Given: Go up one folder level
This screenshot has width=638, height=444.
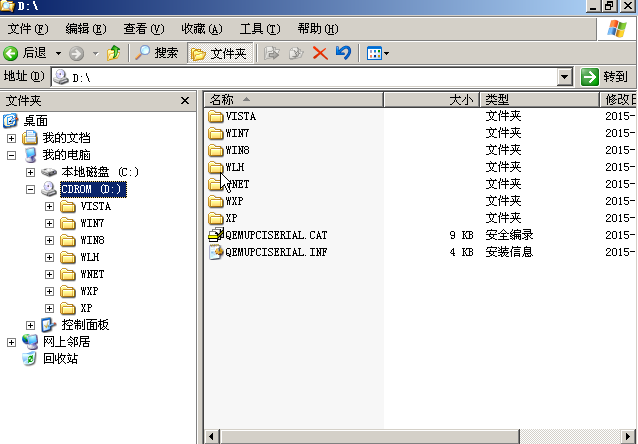Looking at the screenshot, I should 114,52.
